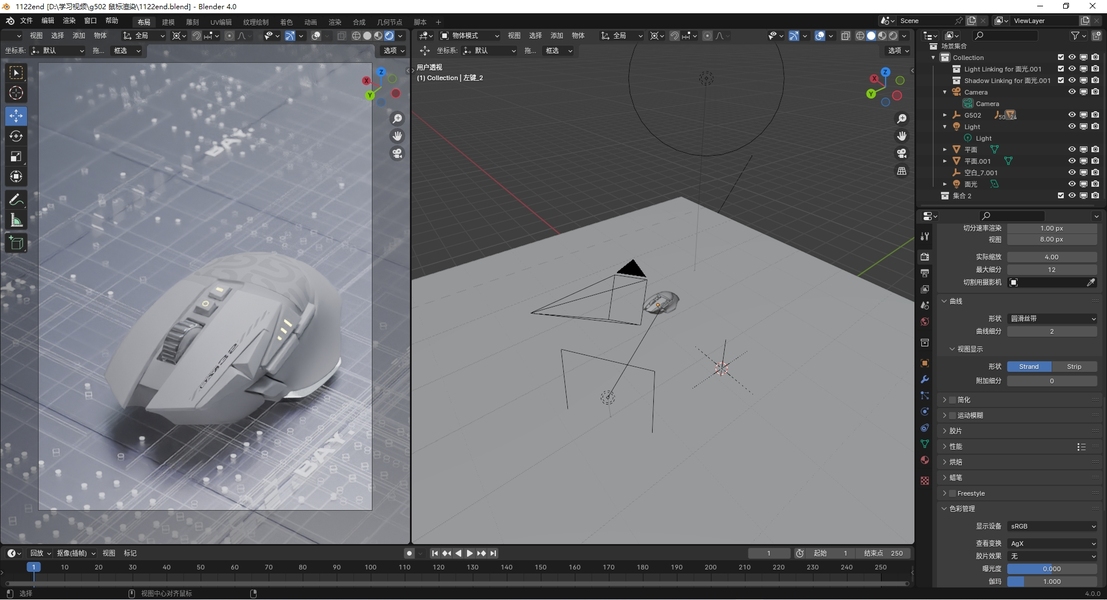Image resolution: width=1107 pixels, height=600 pixels.
Task: Expand the 面光 tree item
Action: point(945,184)
